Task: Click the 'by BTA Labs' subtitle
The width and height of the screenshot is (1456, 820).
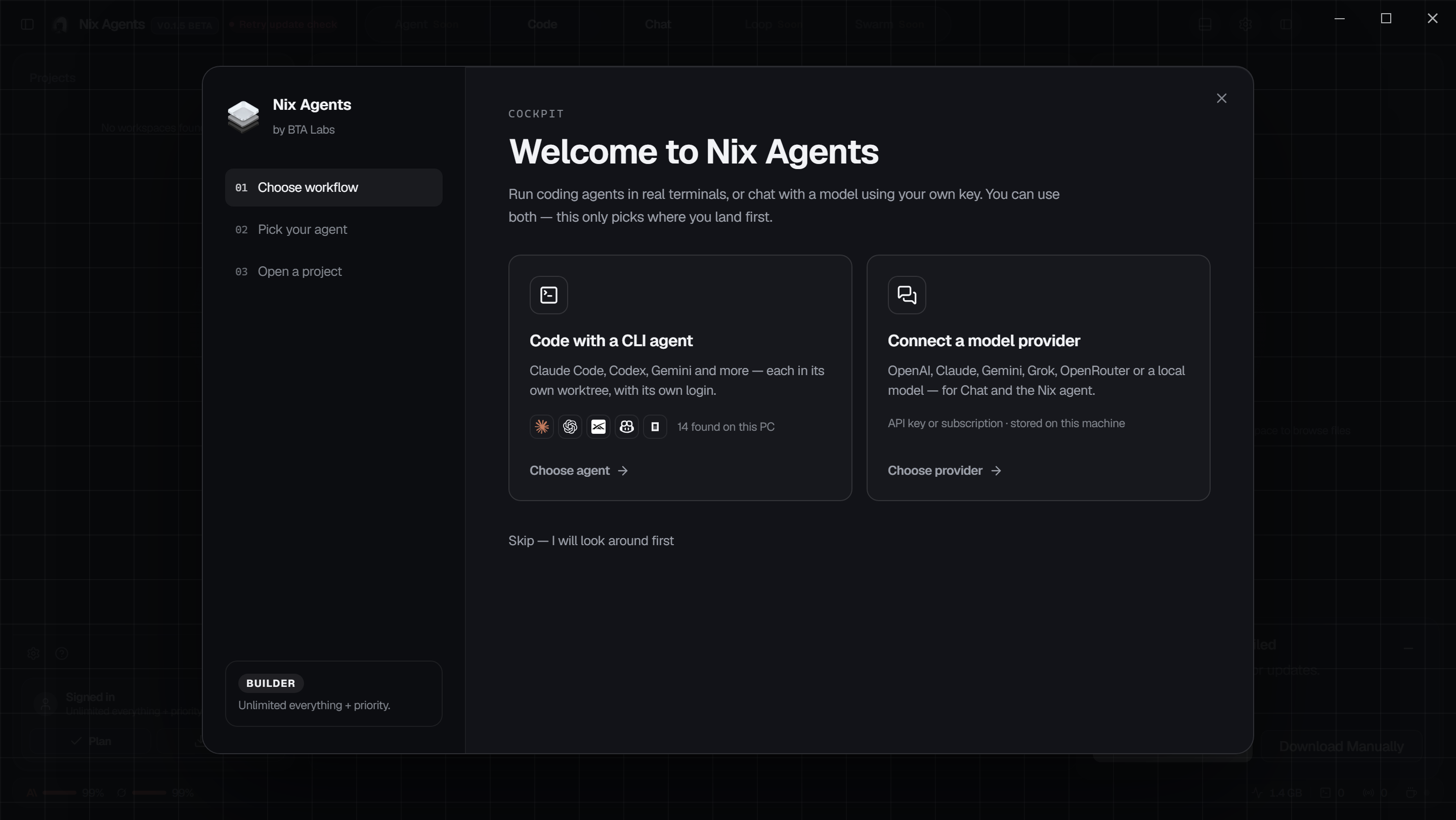Action: pos(304,130)
